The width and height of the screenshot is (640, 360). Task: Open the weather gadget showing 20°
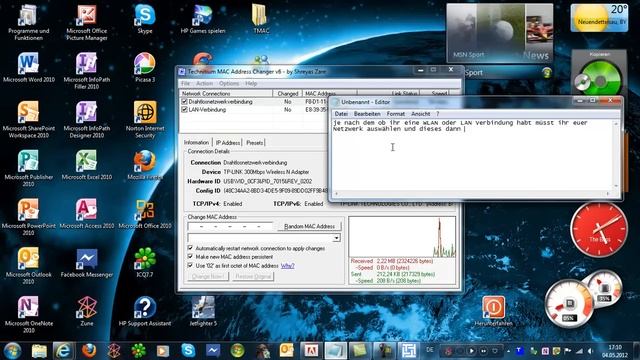tap(599, 18)
